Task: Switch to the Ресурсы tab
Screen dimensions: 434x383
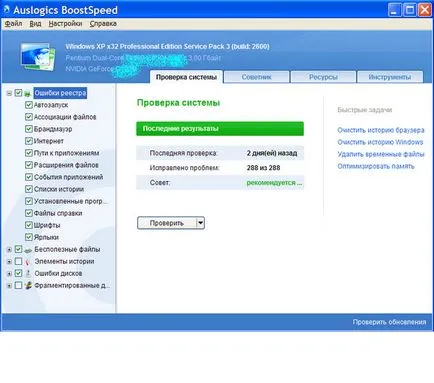Action: pos(323,77)
